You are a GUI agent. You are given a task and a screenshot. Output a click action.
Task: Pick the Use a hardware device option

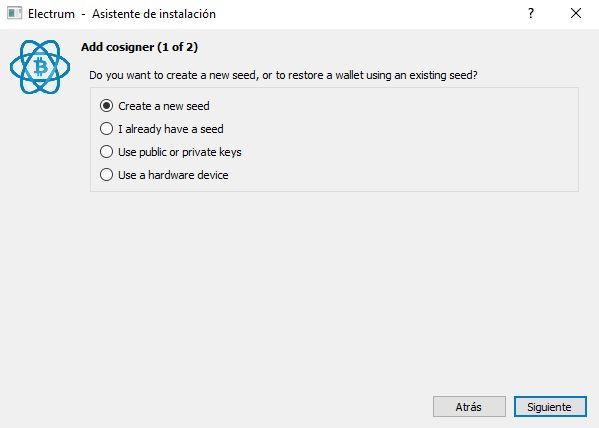106,175
